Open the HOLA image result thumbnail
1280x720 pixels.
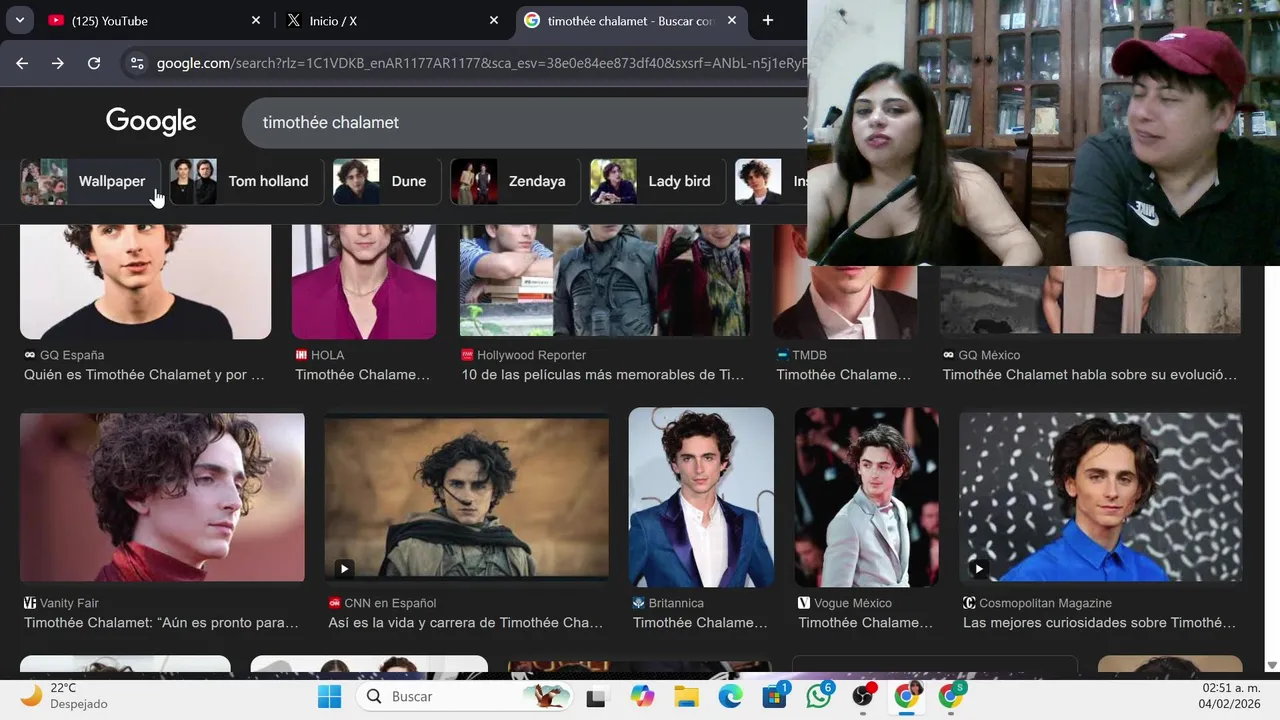click(364, 282)
